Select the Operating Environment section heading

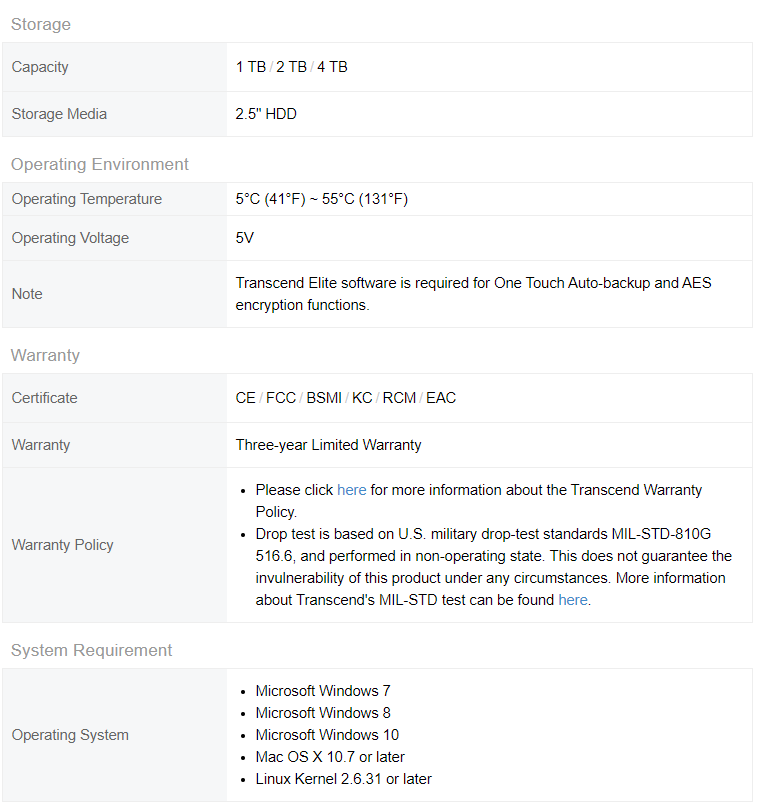[x=100, y=164]
